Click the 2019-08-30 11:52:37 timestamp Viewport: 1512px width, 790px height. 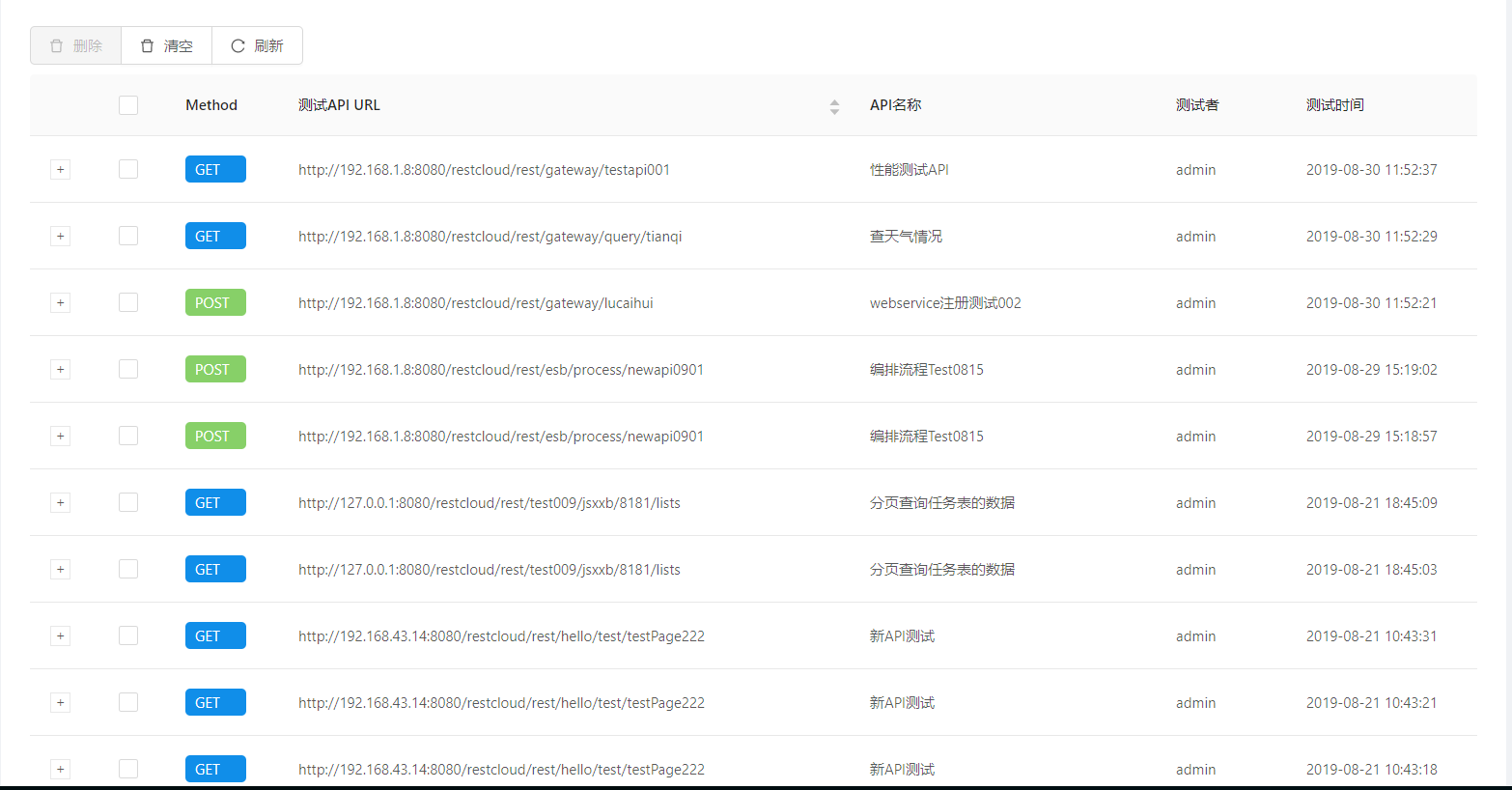(1372, 170)
